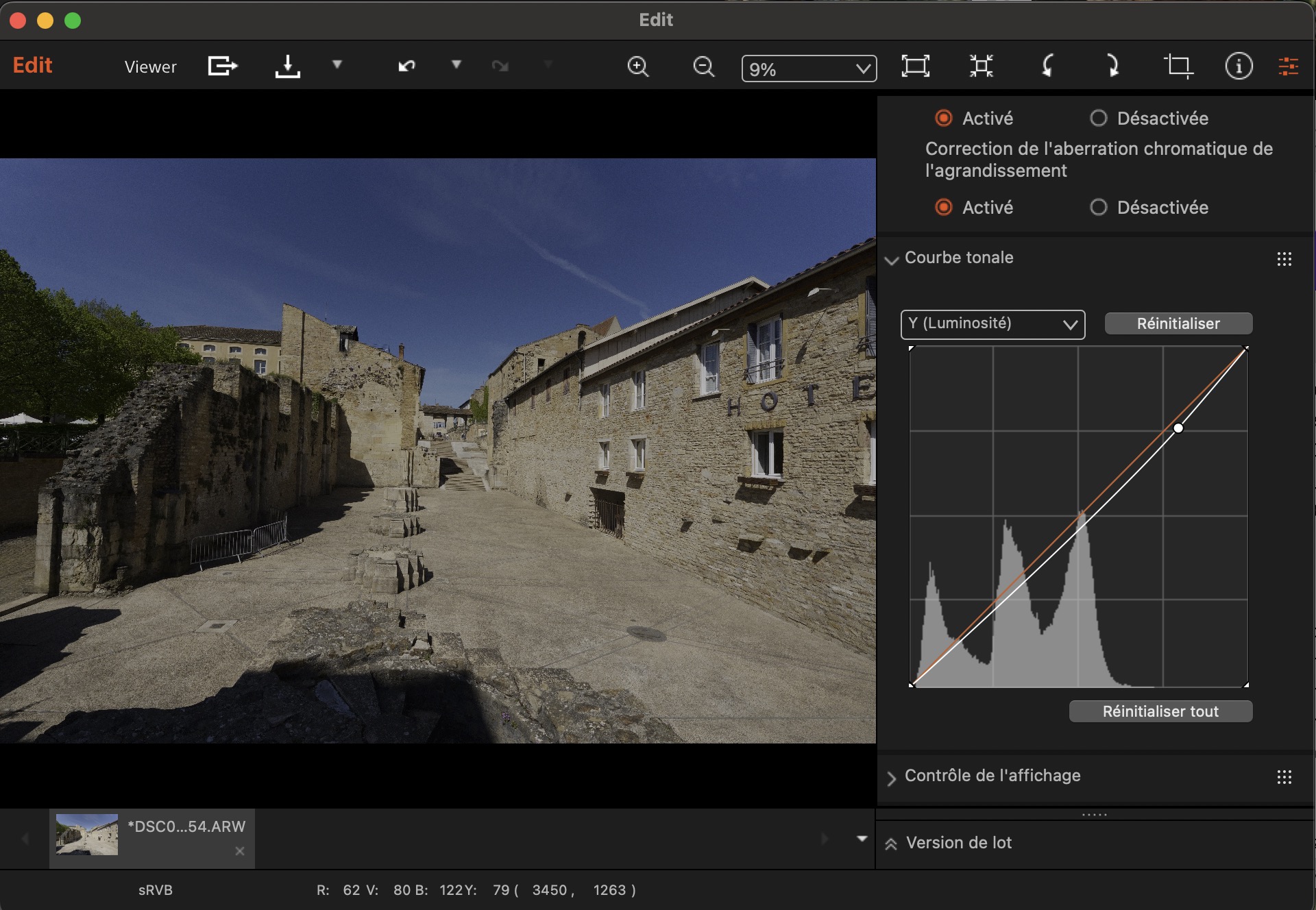Click the fit image to window icon
Image resolution: width=1316 pixels, height=910 pixels.
[915, 66]
